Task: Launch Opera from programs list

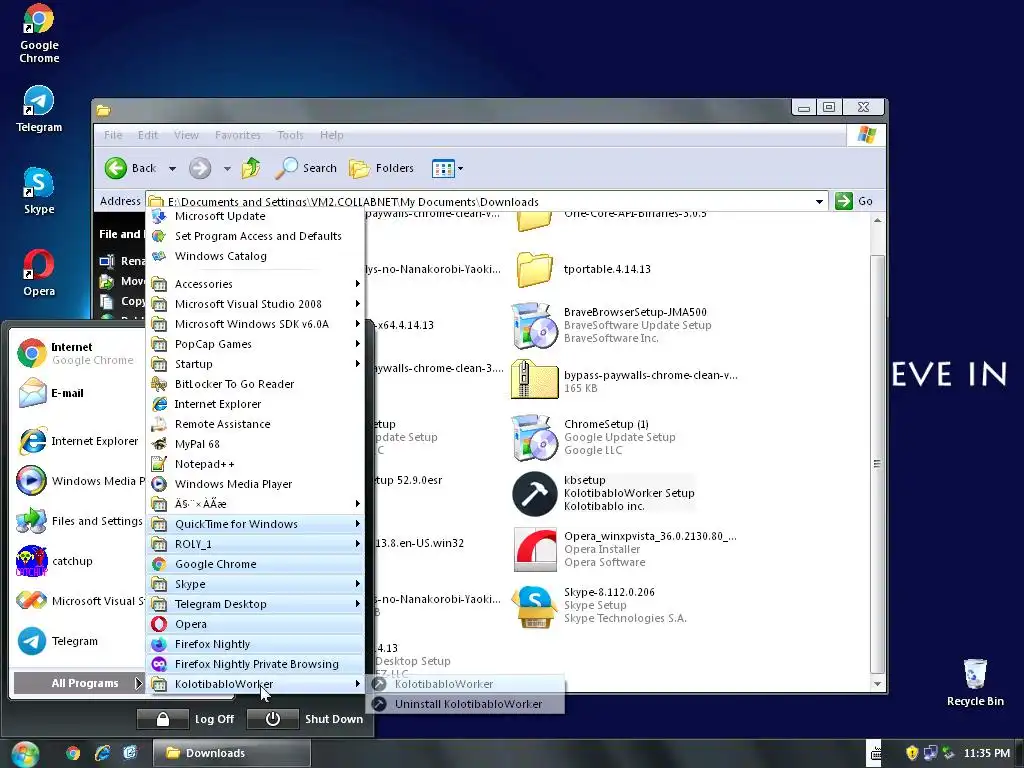Action: (x=255, y=624)
